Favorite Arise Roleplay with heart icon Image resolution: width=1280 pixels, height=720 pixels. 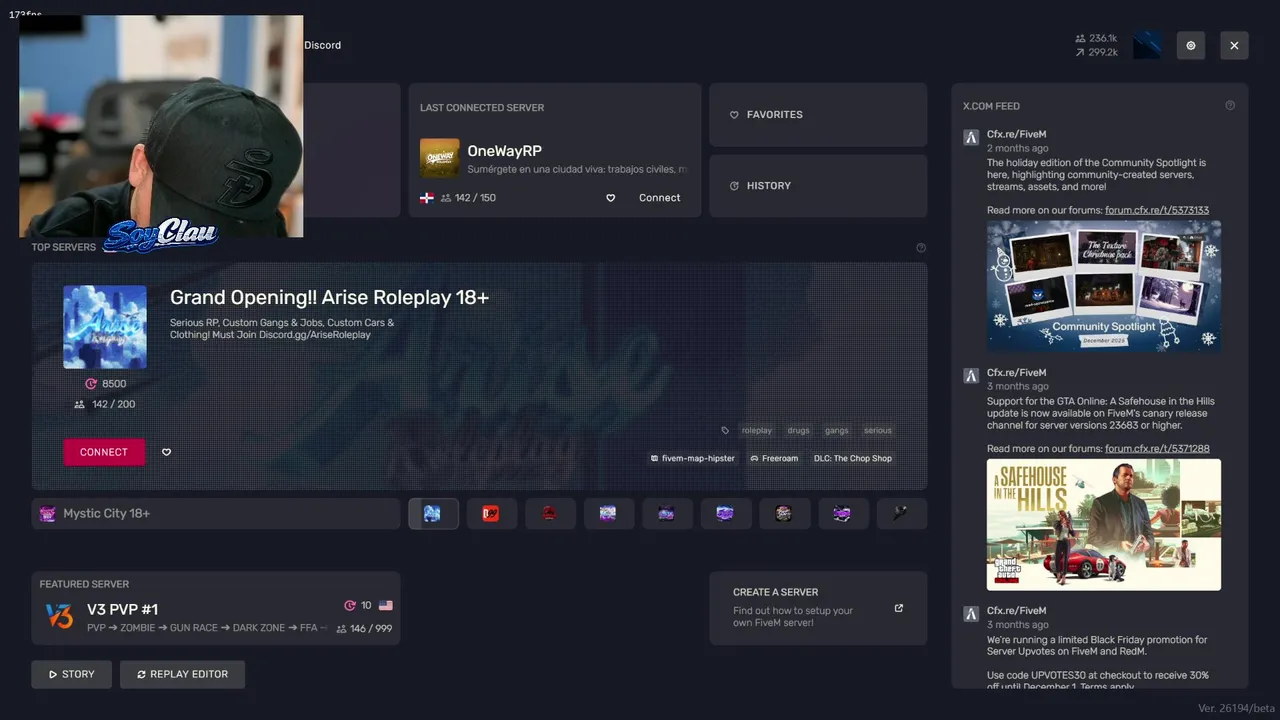click(x=166, y=452)
